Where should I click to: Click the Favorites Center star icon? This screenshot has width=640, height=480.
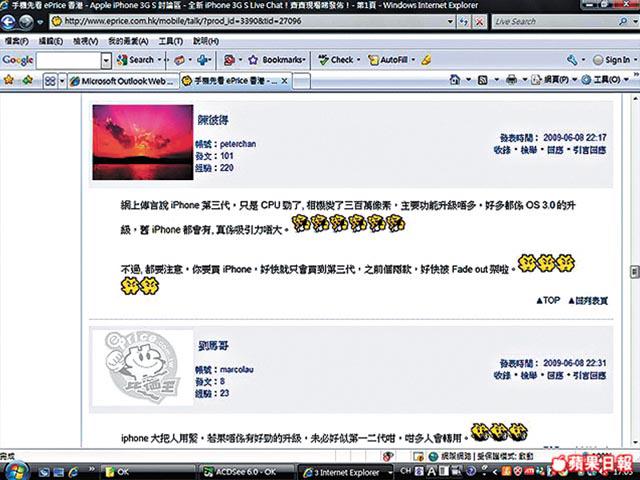8,80
